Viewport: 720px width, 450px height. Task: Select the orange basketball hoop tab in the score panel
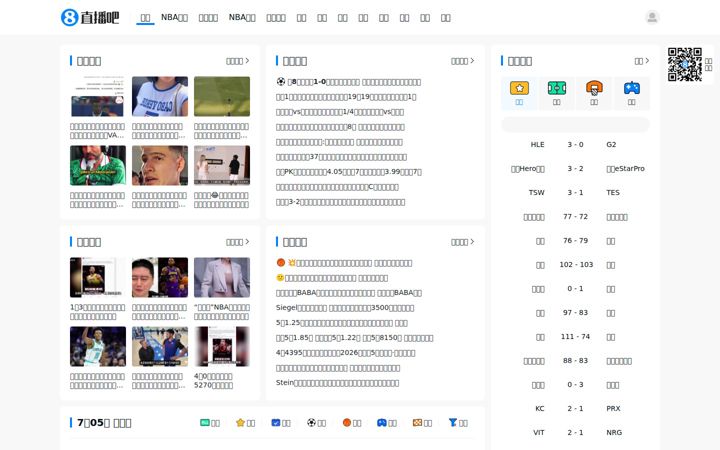(594, 93)
